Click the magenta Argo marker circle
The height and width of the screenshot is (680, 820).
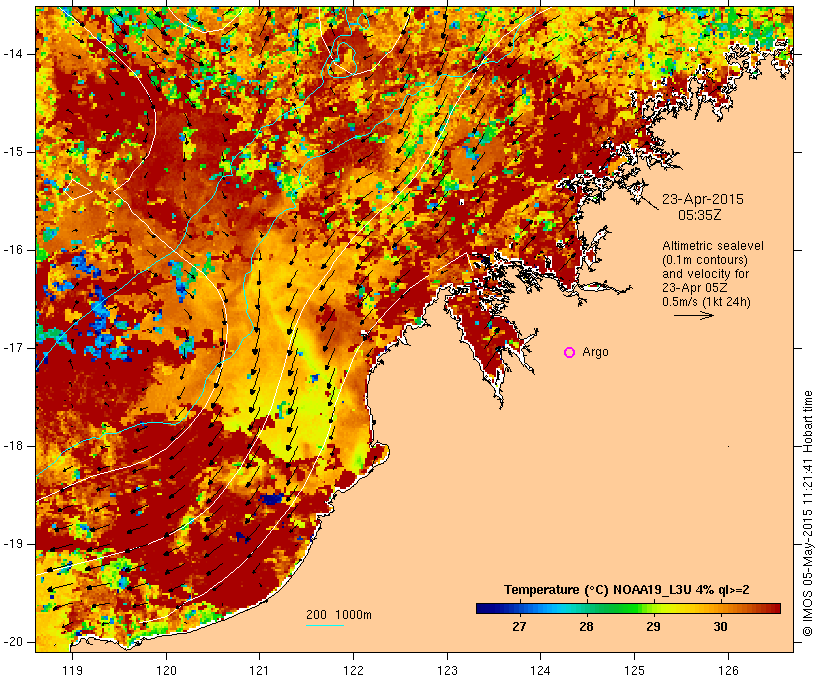570,353
